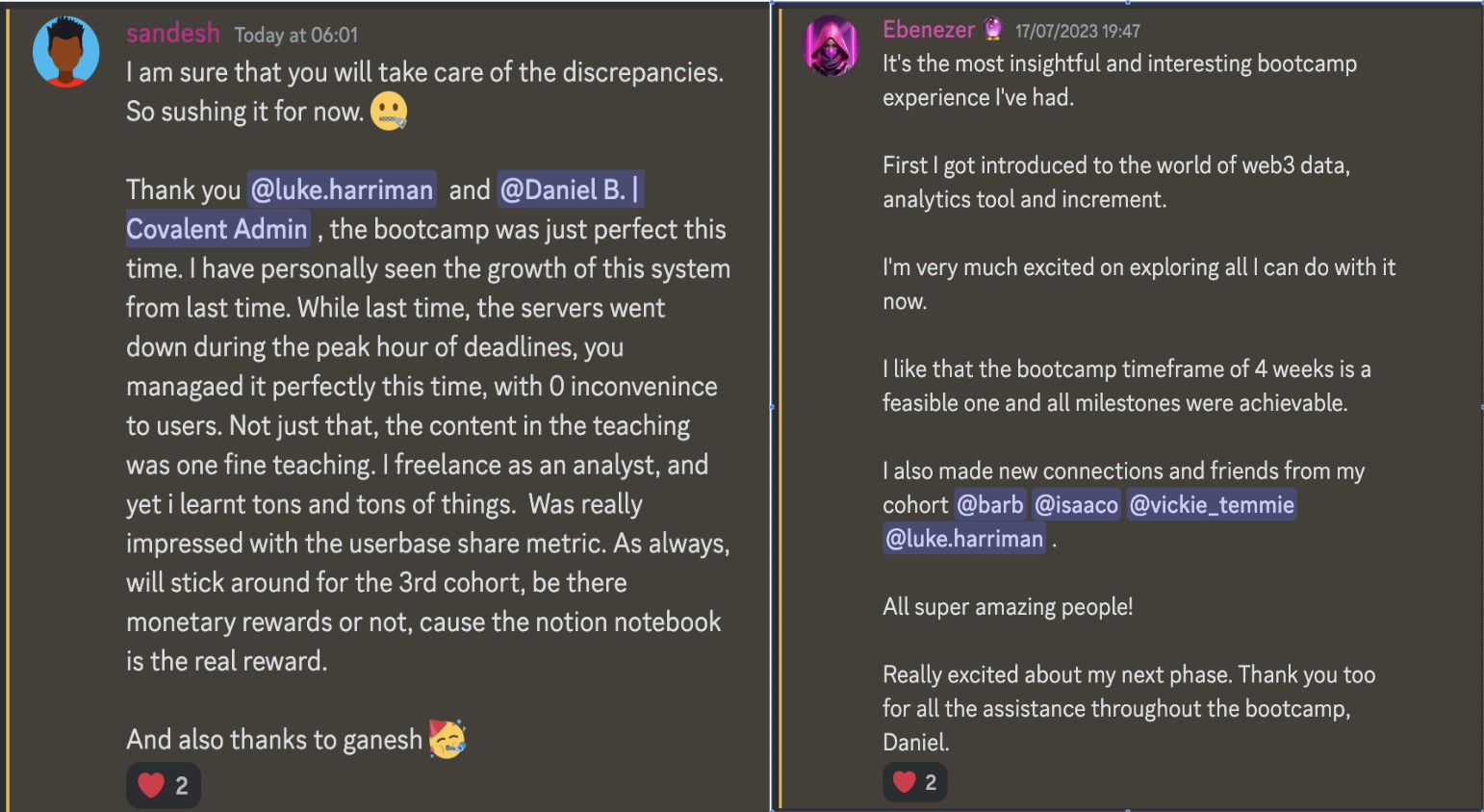
Task: Click @luke.harriman mention in Ebenezer's message
Action: (x=964, y=538)
